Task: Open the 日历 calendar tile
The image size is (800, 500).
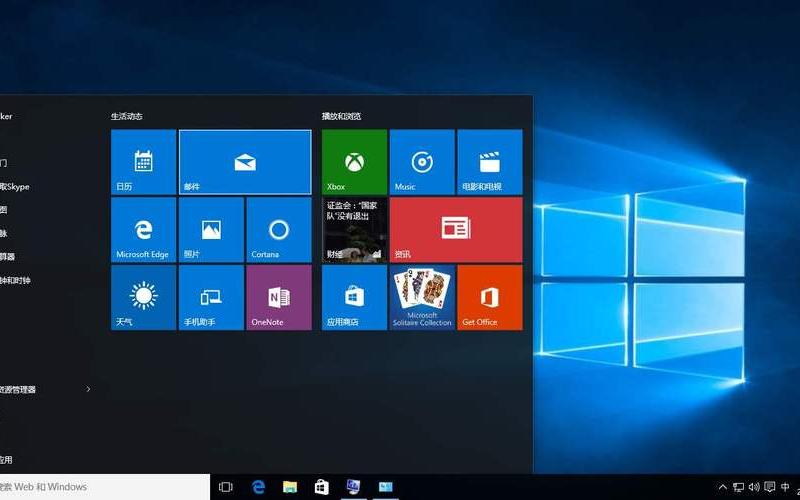Action: coord(143,162)
